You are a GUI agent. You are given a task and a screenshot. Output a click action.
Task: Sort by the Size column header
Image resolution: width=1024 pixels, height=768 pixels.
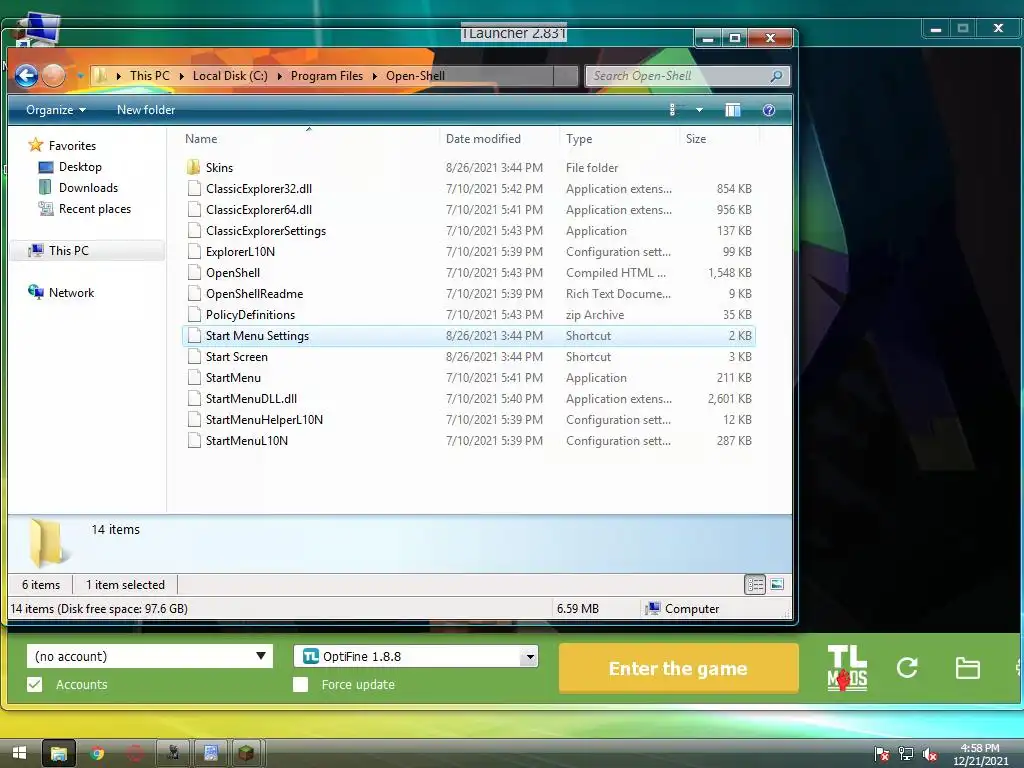[696, 138]
